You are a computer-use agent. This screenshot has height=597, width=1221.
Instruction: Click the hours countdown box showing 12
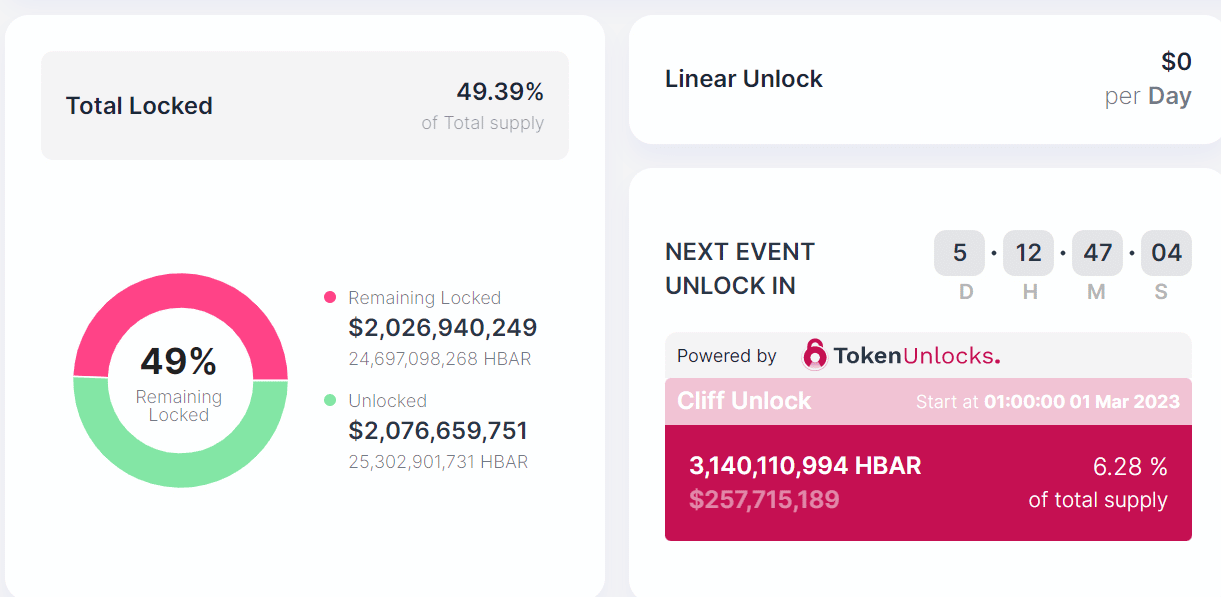1029,253
